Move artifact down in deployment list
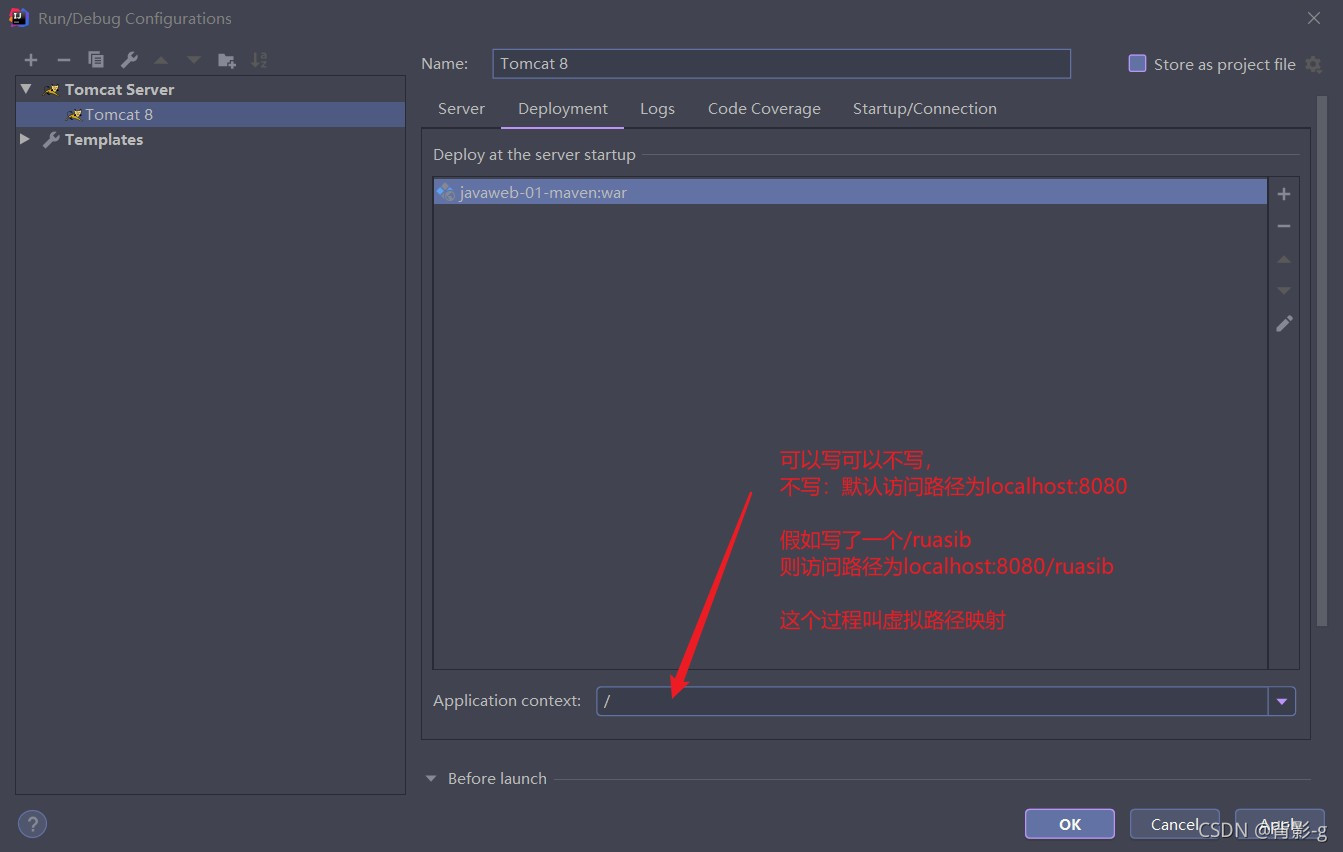Screen dimensions: 1343x852 tap(1284, 291)
